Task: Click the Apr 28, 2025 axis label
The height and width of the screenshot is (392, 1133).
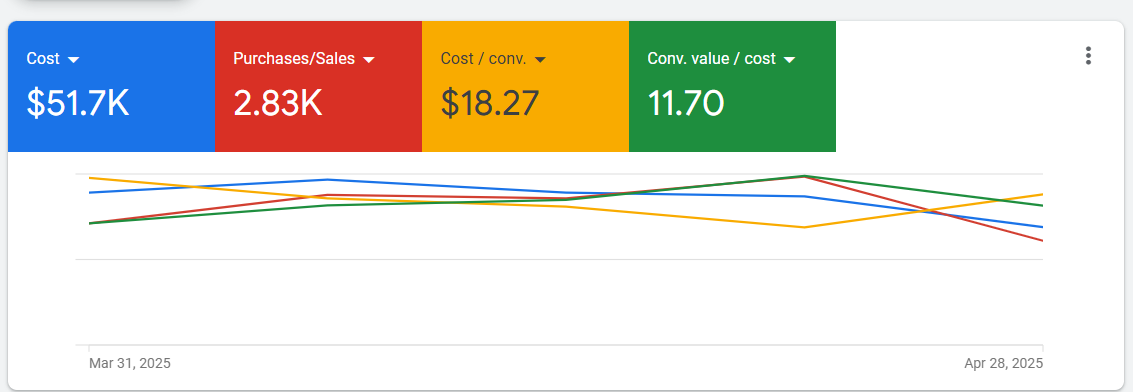Action: point(1004,363)
